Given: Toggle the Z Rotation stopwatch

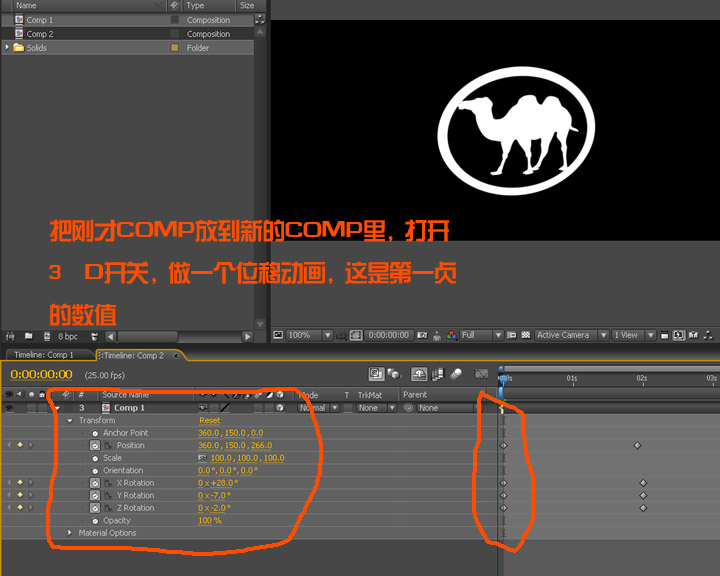Looking at the screenshot, I should click(95, 508).
